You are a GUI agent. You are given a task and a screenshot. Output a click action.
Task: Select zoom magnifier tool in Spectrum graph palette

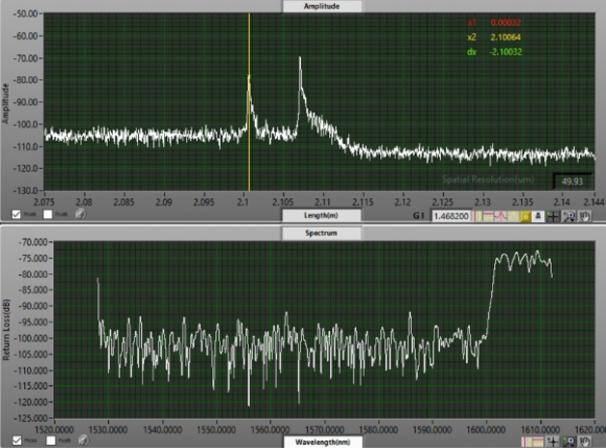coord(567,440)
